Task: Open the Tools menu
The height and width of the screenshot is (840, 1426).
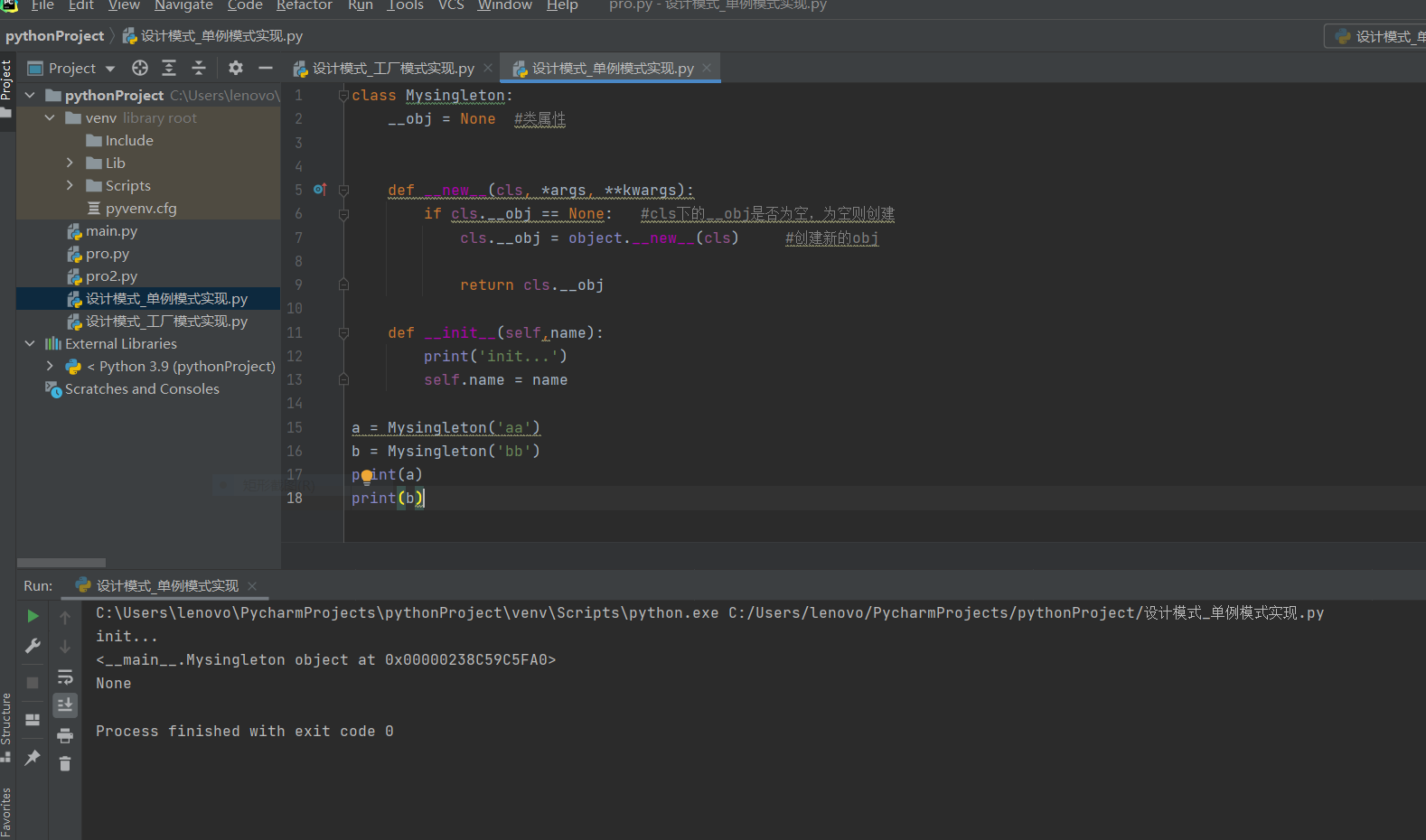Action: [405, 5]
